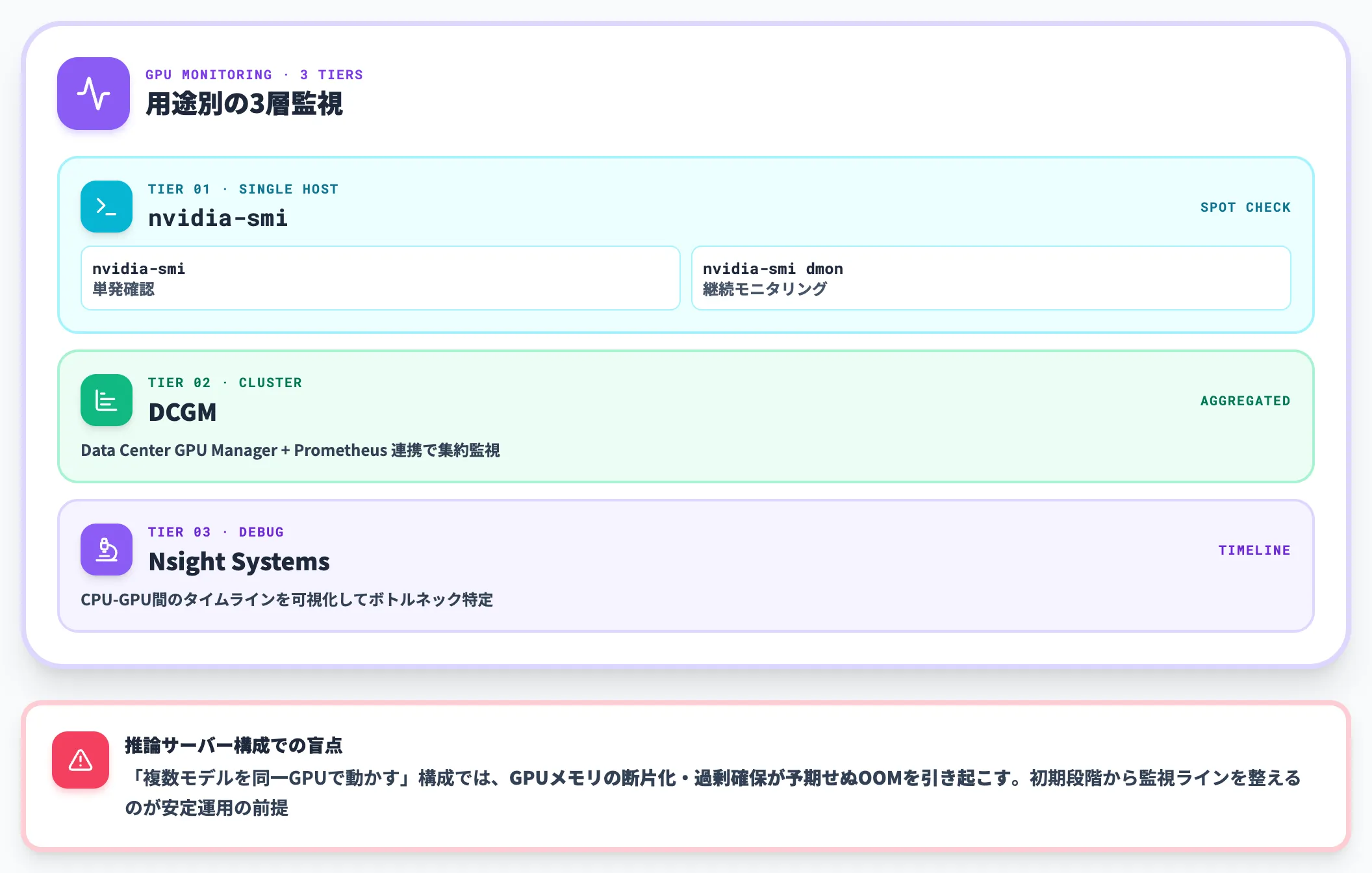
Task: Click the purple activity pulse icon
Action: point(94,94)
